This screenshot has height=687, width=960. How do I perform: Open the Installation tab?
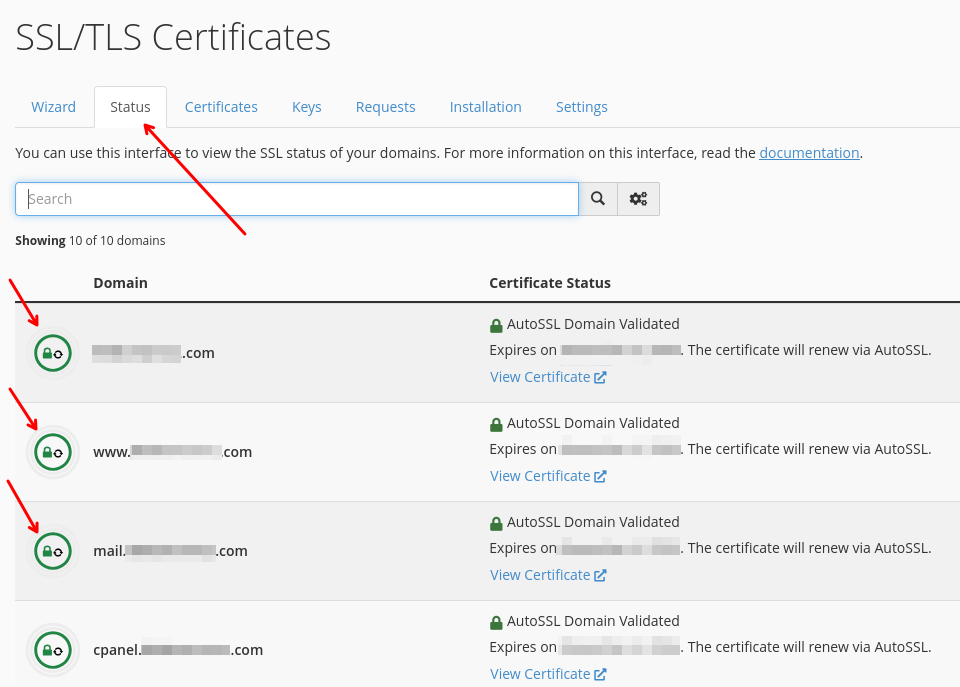pos(486,107)
